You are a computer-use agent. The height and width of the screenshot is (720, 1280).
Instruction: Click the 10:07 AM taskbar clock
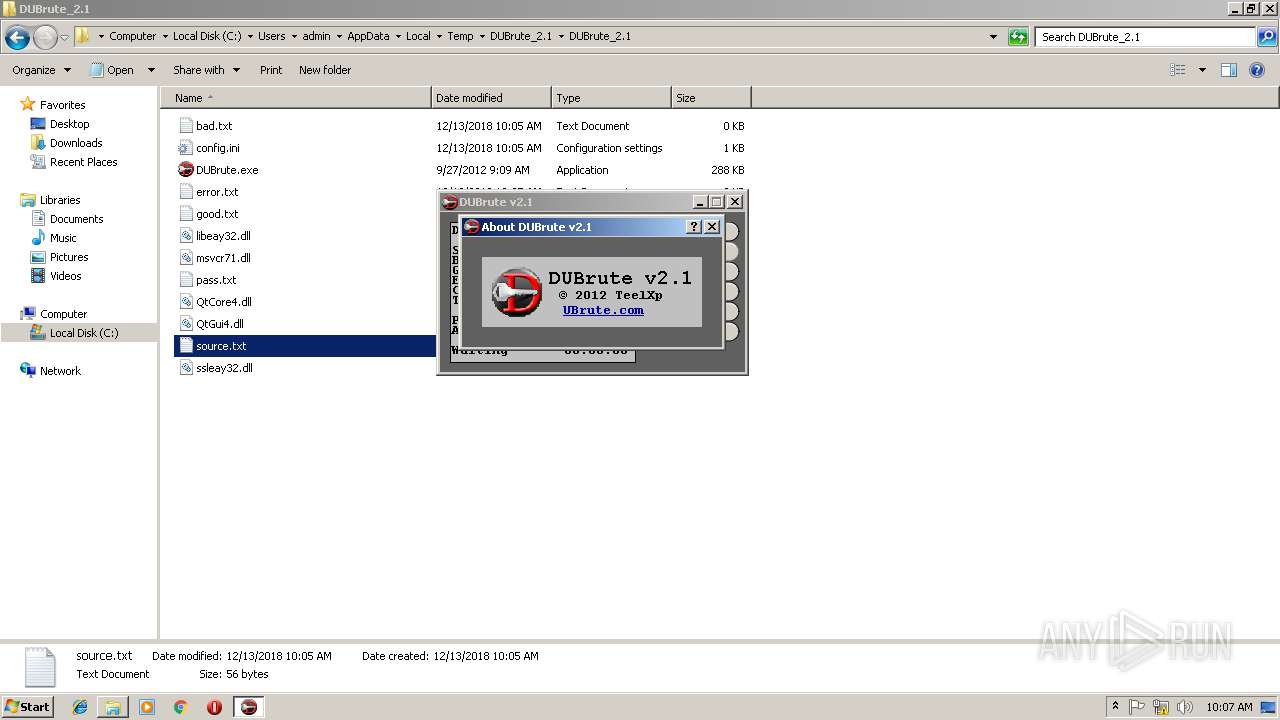1229,707
